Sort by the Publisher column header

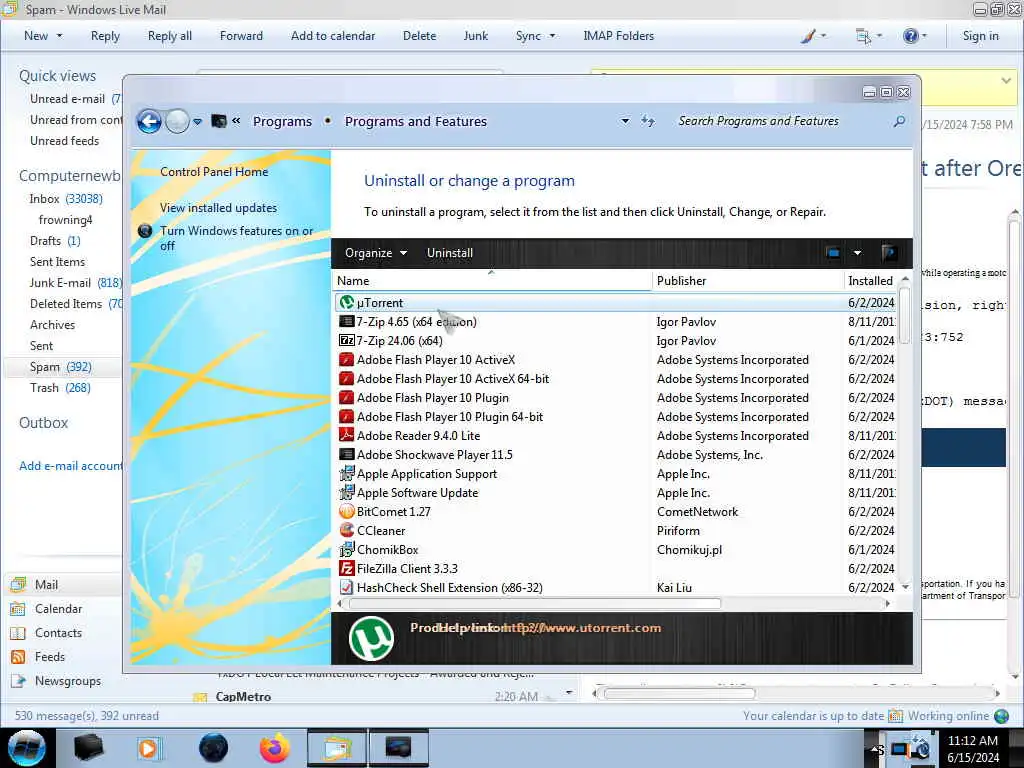click(748, 281)
